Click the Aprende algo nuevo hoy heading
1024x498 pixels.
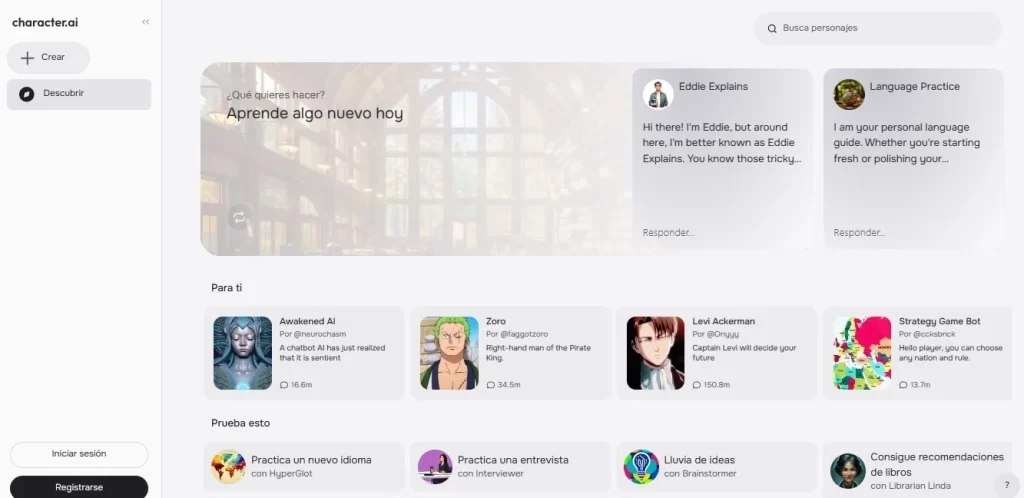pyautogui.click(x=315, y=114)
